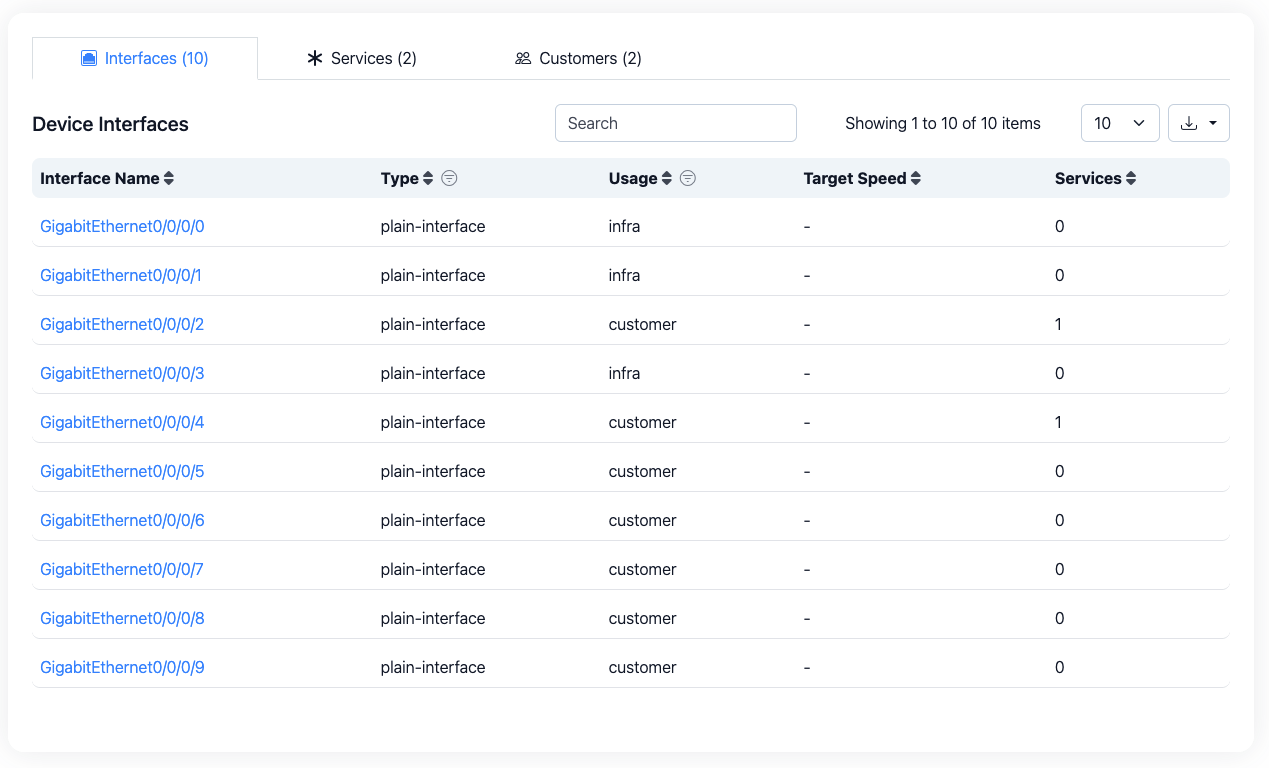
Task: Click the Search input field
Action: 675,123
